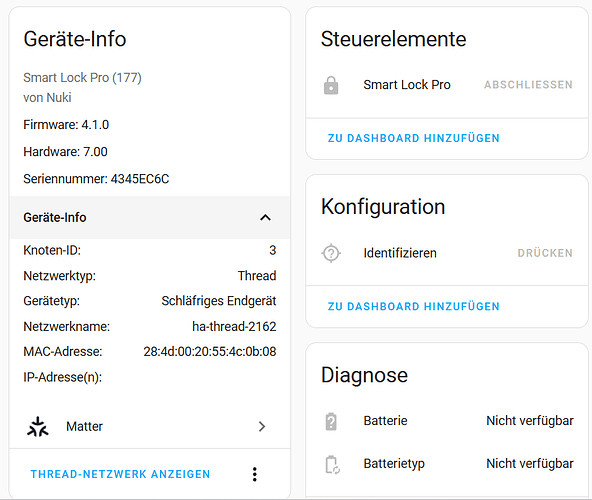Click the Matter logo icon

[x=38, y=427]
